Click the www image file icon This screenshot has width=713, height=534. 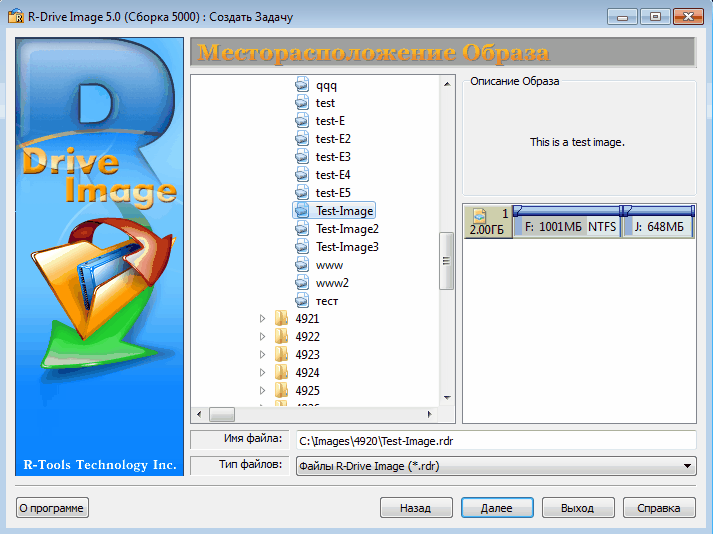pyautogui.click(x=302, y=265)
